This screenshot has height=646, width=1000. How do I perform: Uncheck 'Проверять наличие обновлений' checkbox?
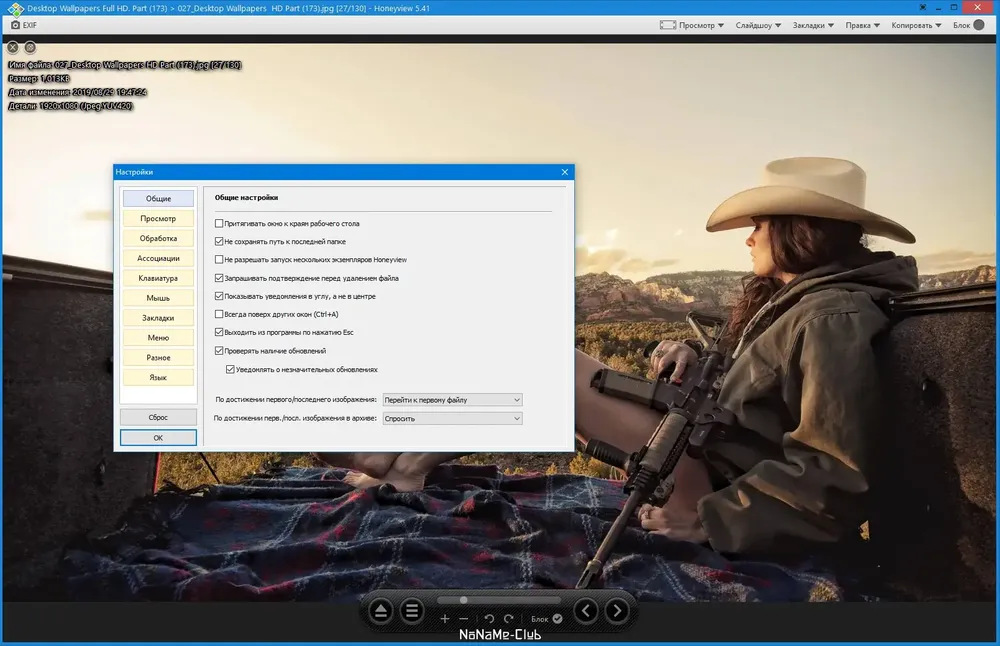click(219, 351)
